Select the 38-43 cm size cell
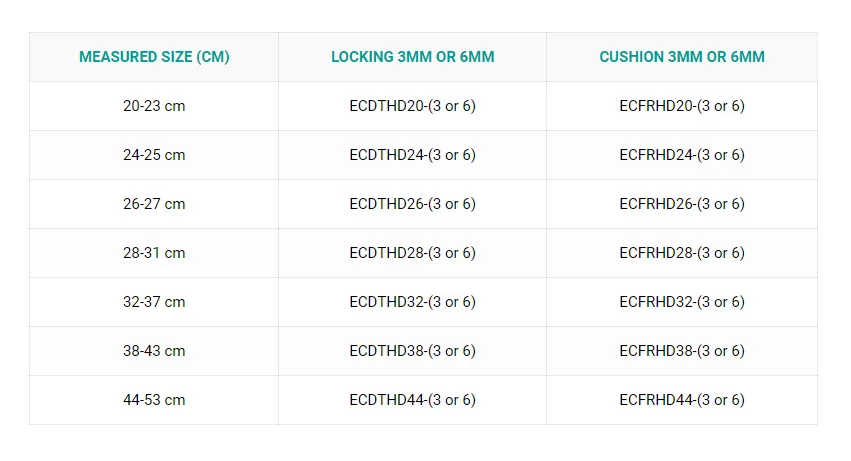Image resolution: width=851 pixels, height=461 pixels. [154, 351]
